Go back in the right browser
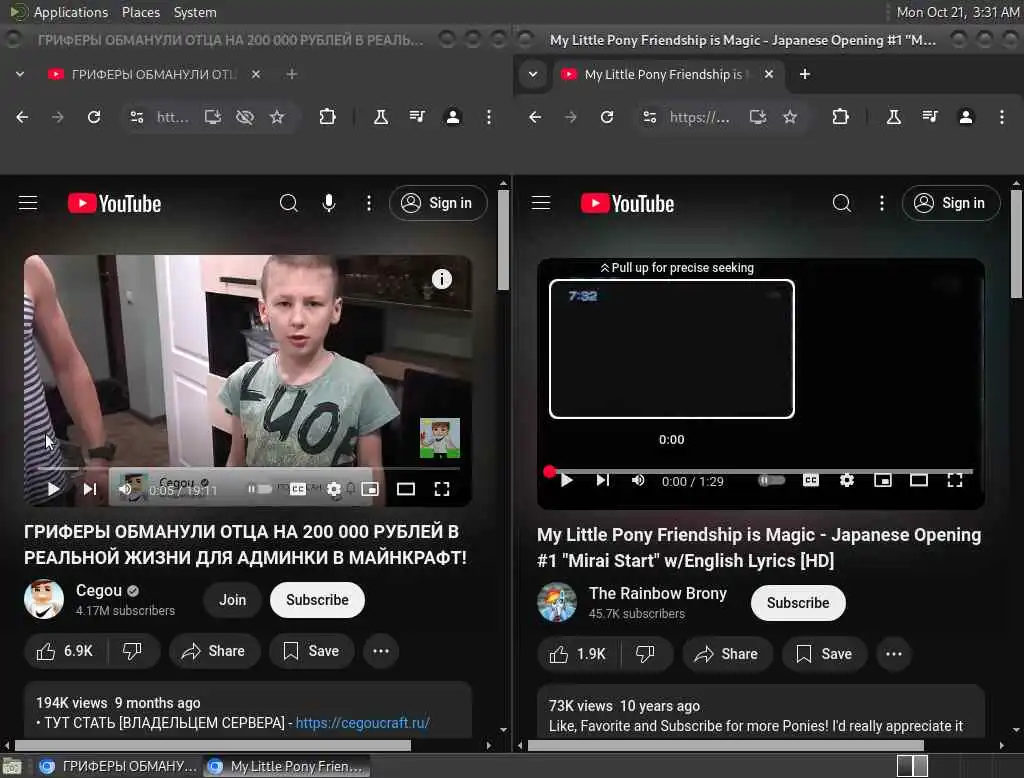This screenshot has width=1024, height=778. (535, 117)
